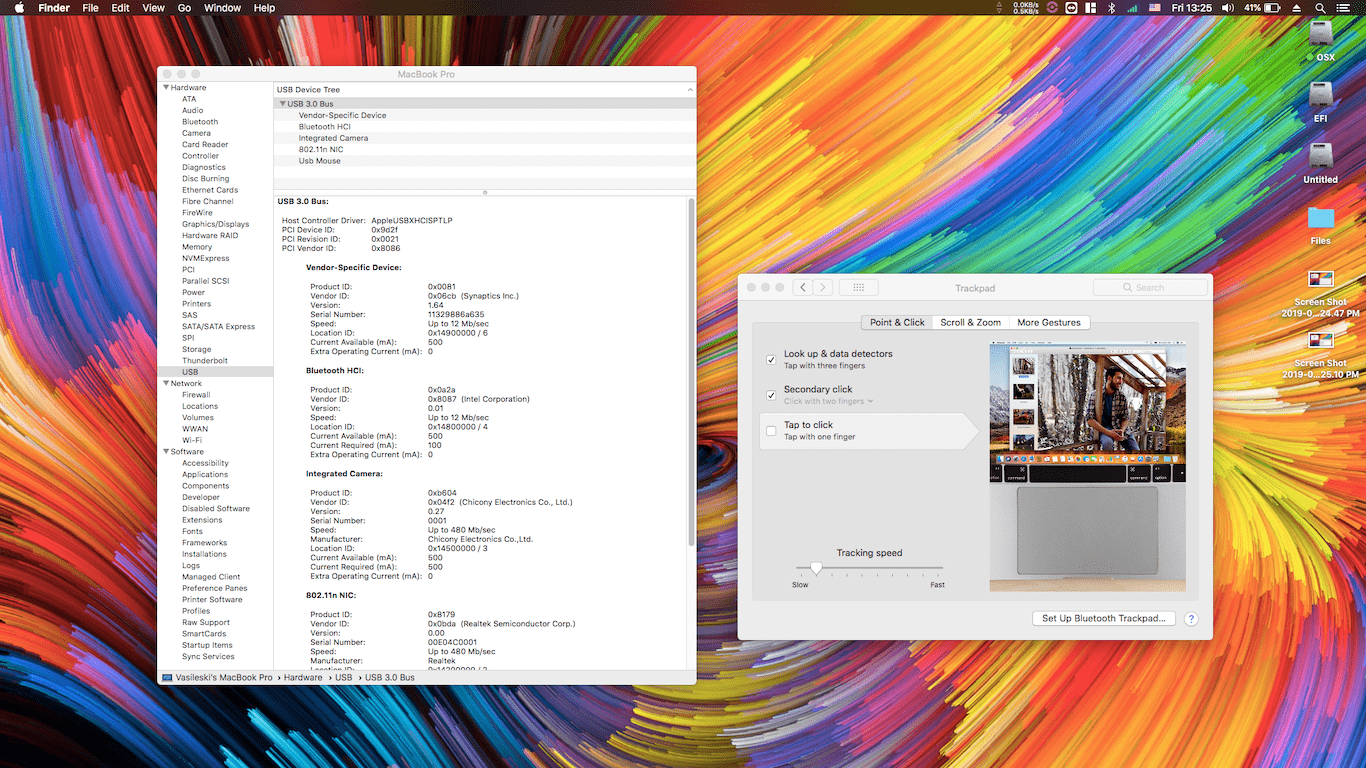The width and height of the screenshot is (1366, 768).
Task: Open the Go menu
Action: [184, 7]
